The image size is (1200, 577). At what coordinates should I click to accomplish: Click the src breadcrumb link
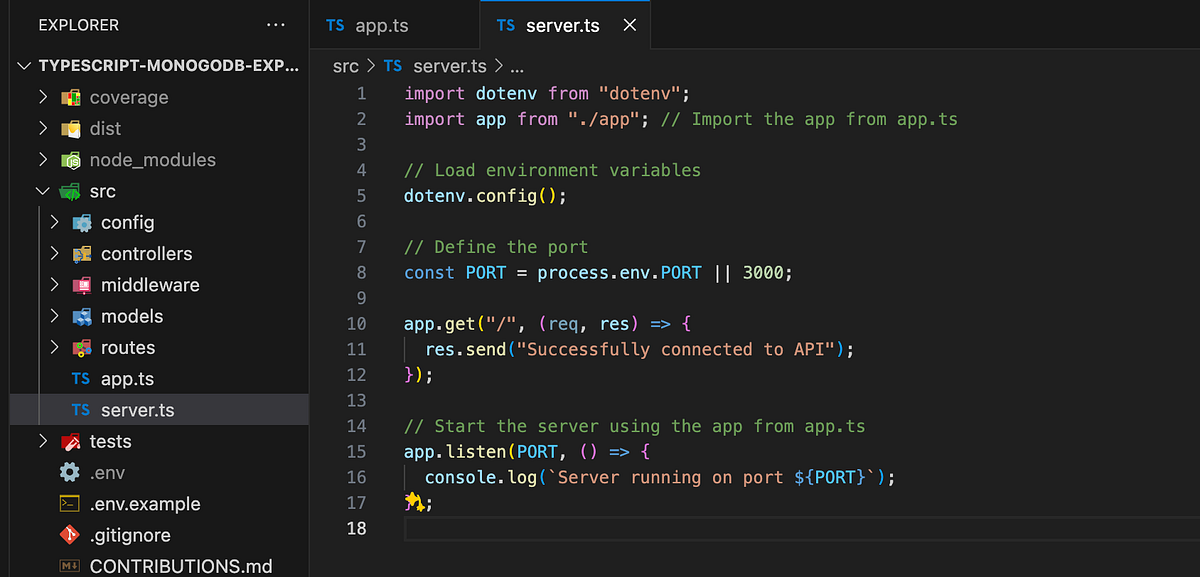point(345,66)
